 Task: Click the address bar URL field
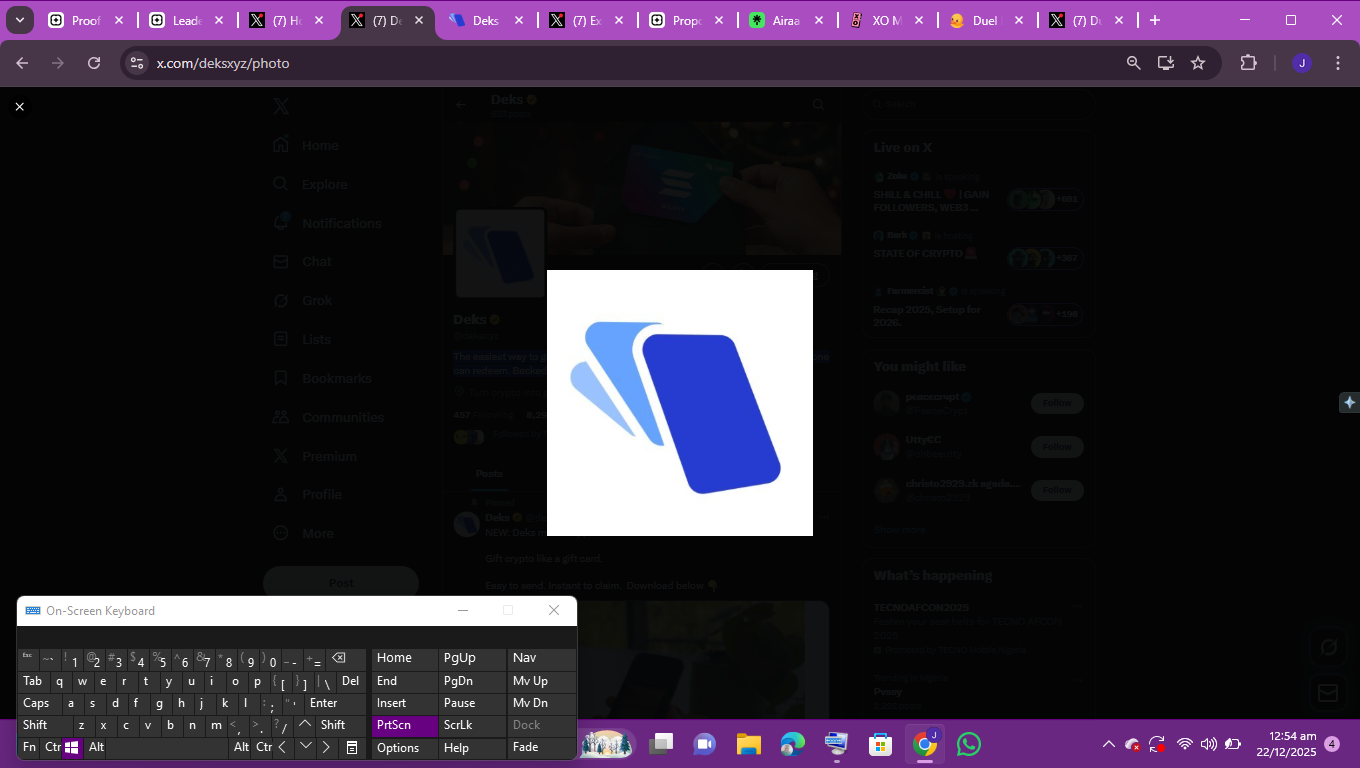tap(600, 63)
